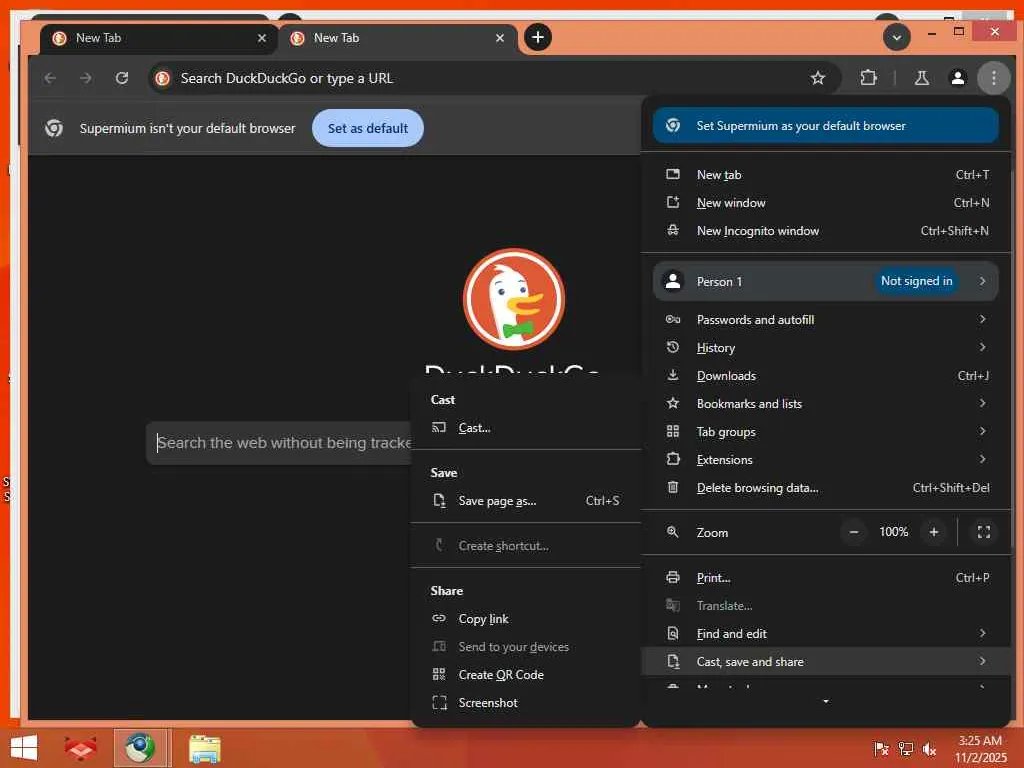Viewport: 1024px width, 768px height.
Task: Click the Screenshot crop icon
Action: (x=439, y=703)
